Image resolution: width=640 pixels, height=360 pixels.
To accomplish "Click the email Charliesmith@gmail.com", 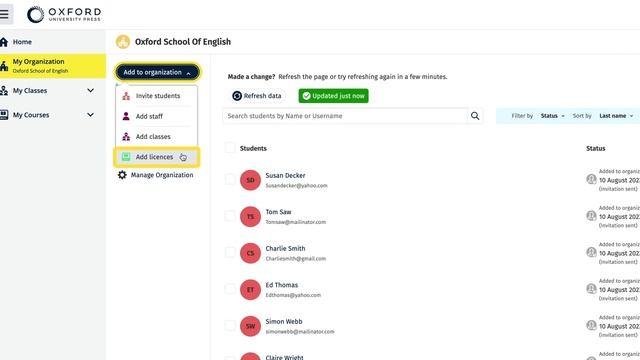I will tap(296, 259).
